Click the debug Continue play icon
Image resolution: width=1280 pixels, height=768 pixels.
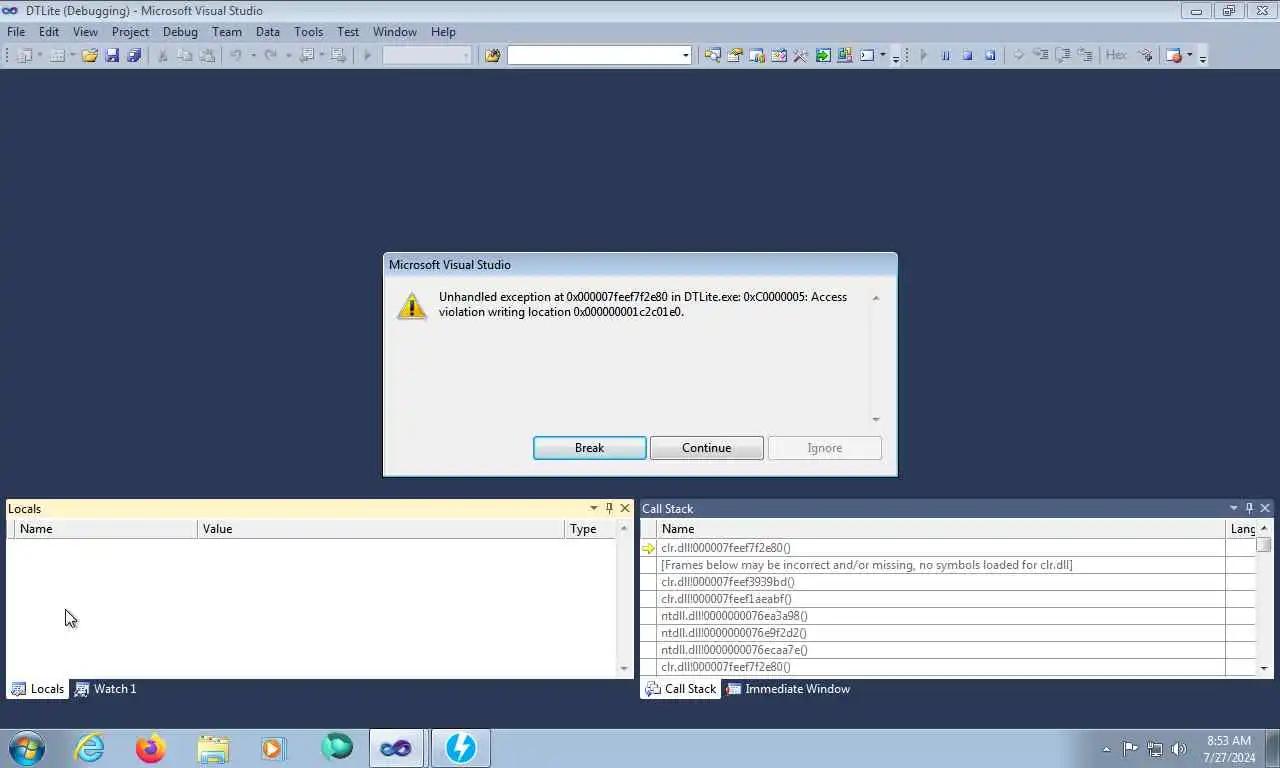[923, 55]
